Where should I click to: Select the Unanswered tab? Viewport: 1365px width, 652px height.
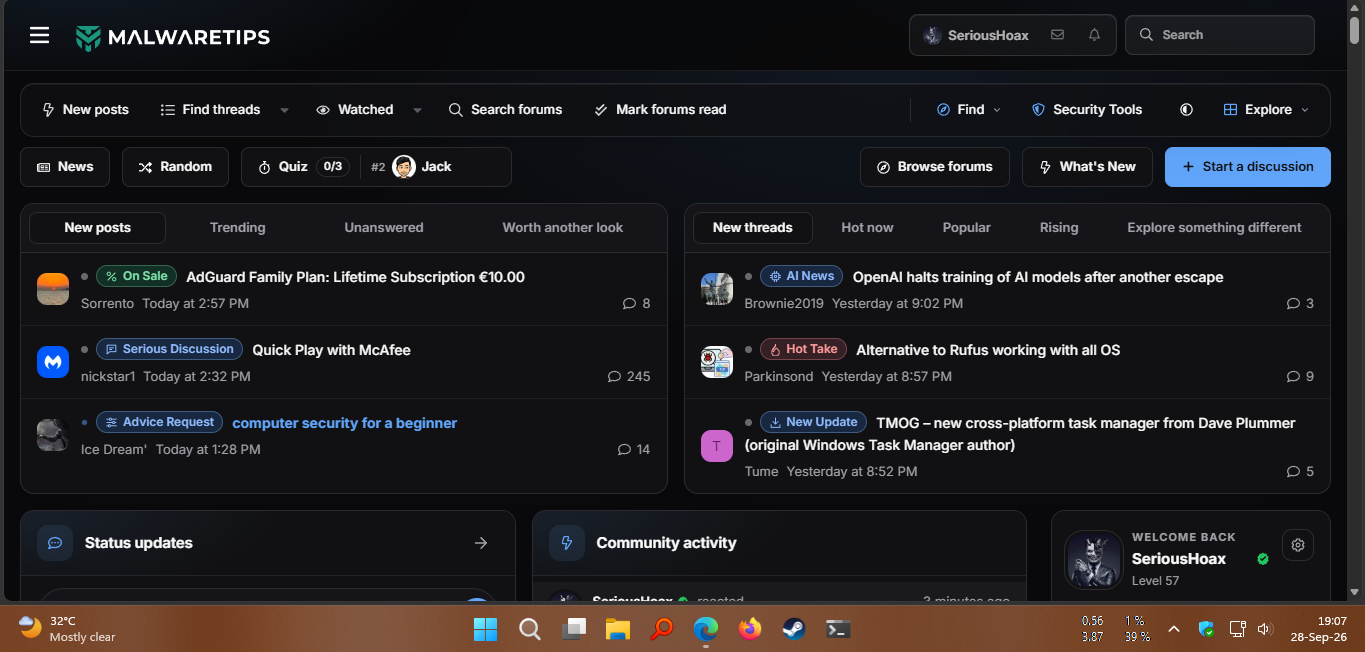point(384,228)
